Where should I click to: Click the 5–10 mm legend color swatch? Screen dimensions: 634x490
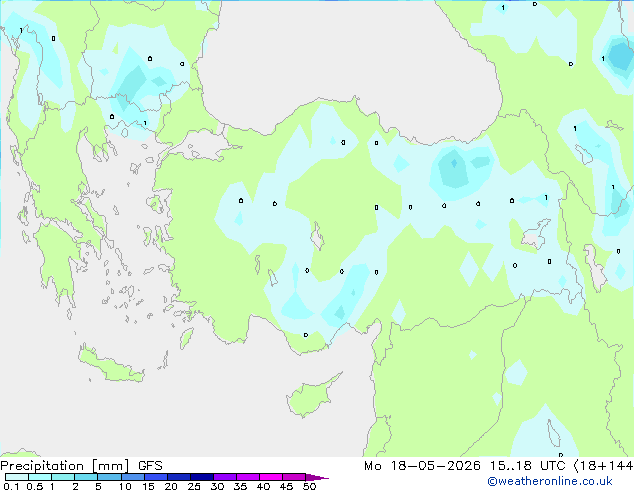point(109,477)
